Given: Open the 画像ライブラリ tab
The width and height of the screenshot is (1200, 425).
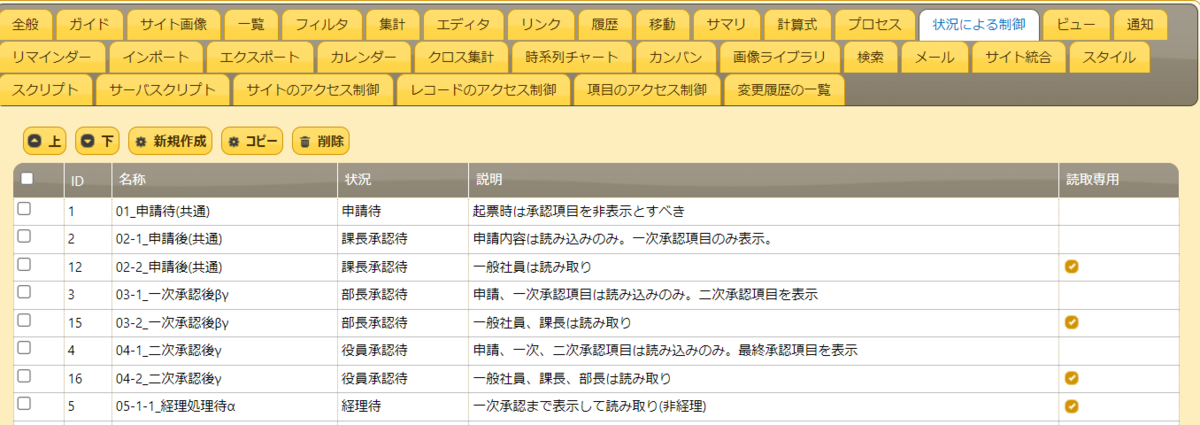Looking at the screenshot, I should [x=782, y=57].
